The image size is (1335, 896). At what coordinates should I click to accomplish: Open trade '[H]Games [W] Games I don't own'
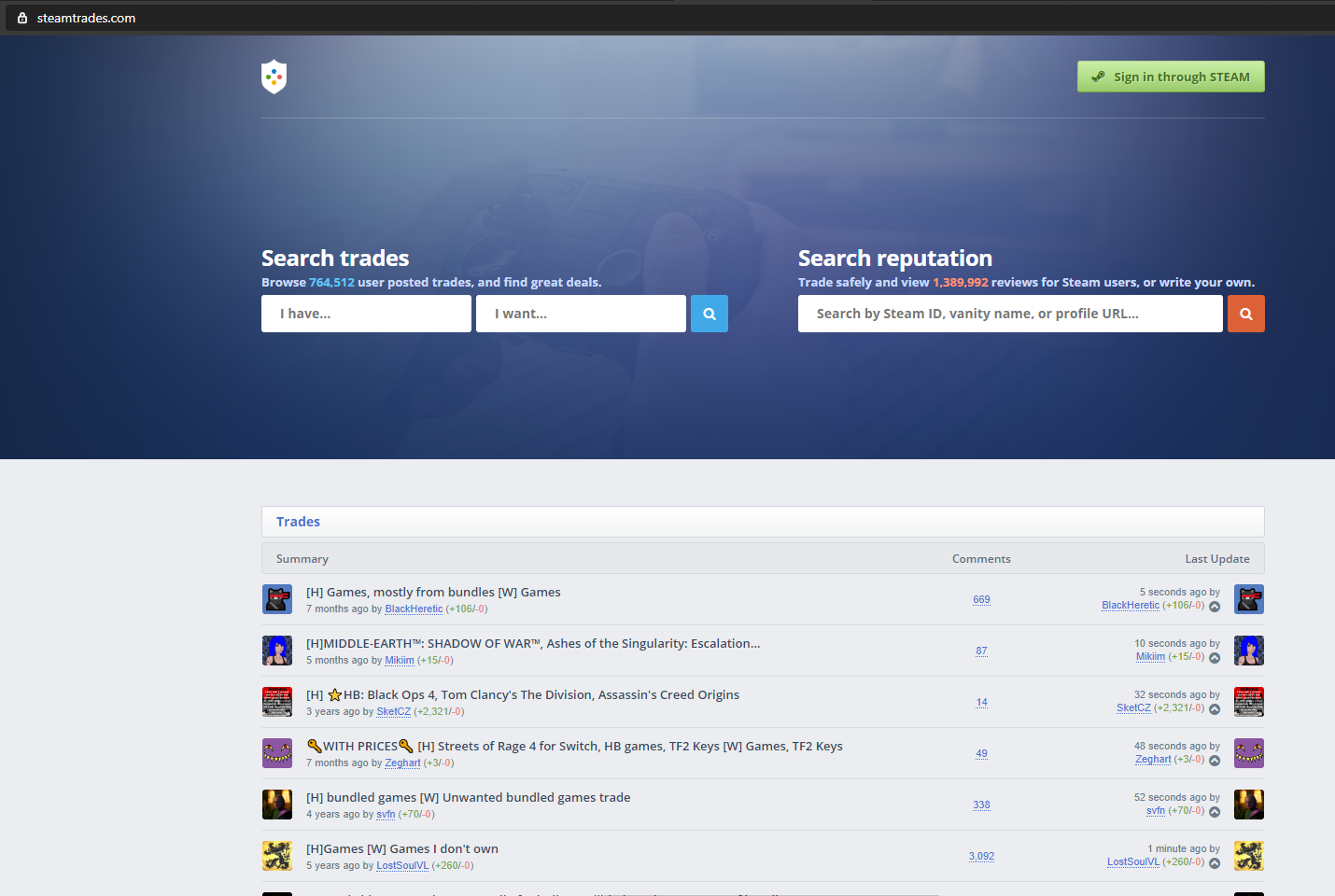[402, 848]
